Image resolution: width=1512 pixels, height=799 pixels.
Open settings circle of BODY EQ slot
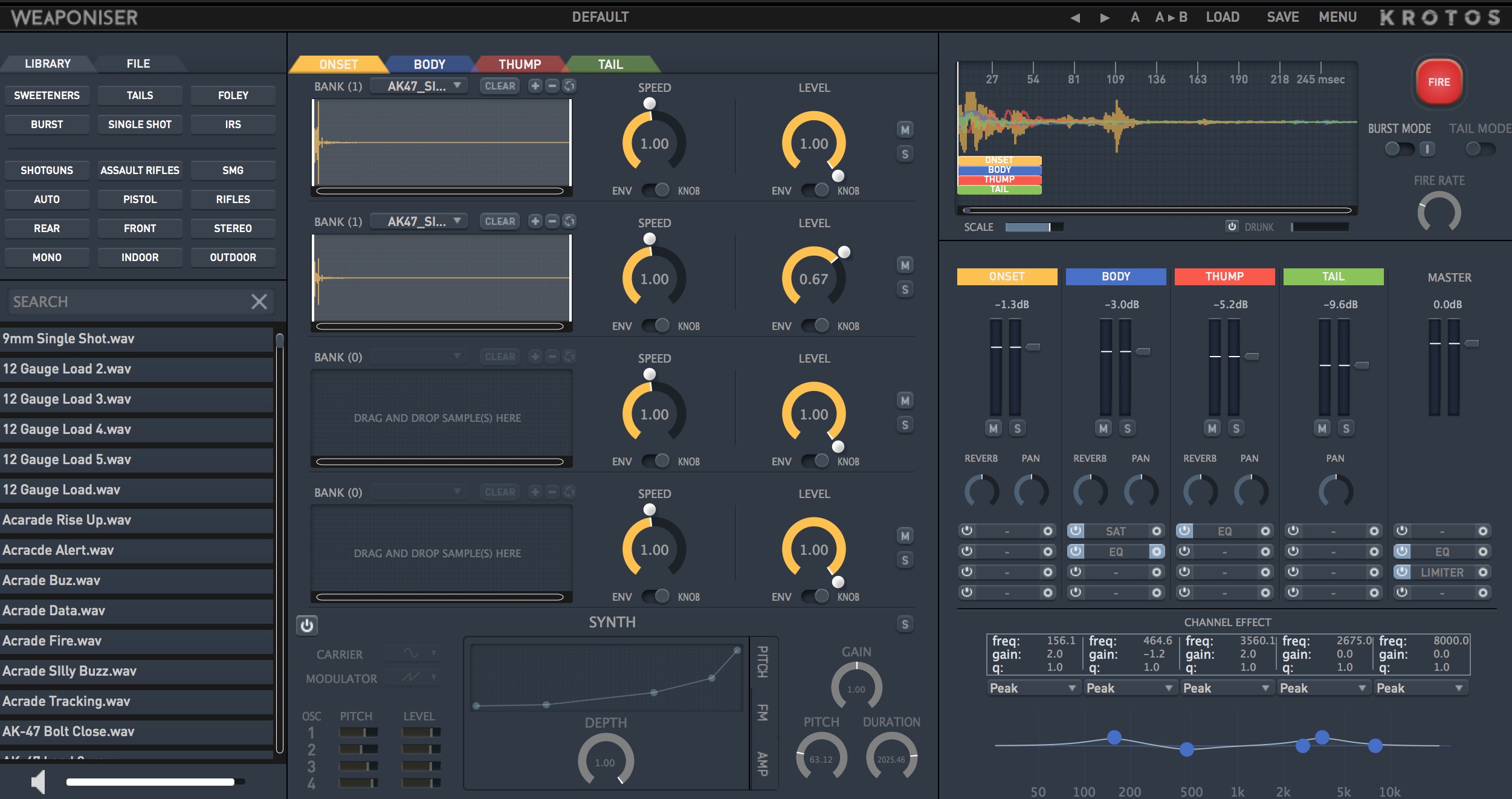[x=1156, y=551]
